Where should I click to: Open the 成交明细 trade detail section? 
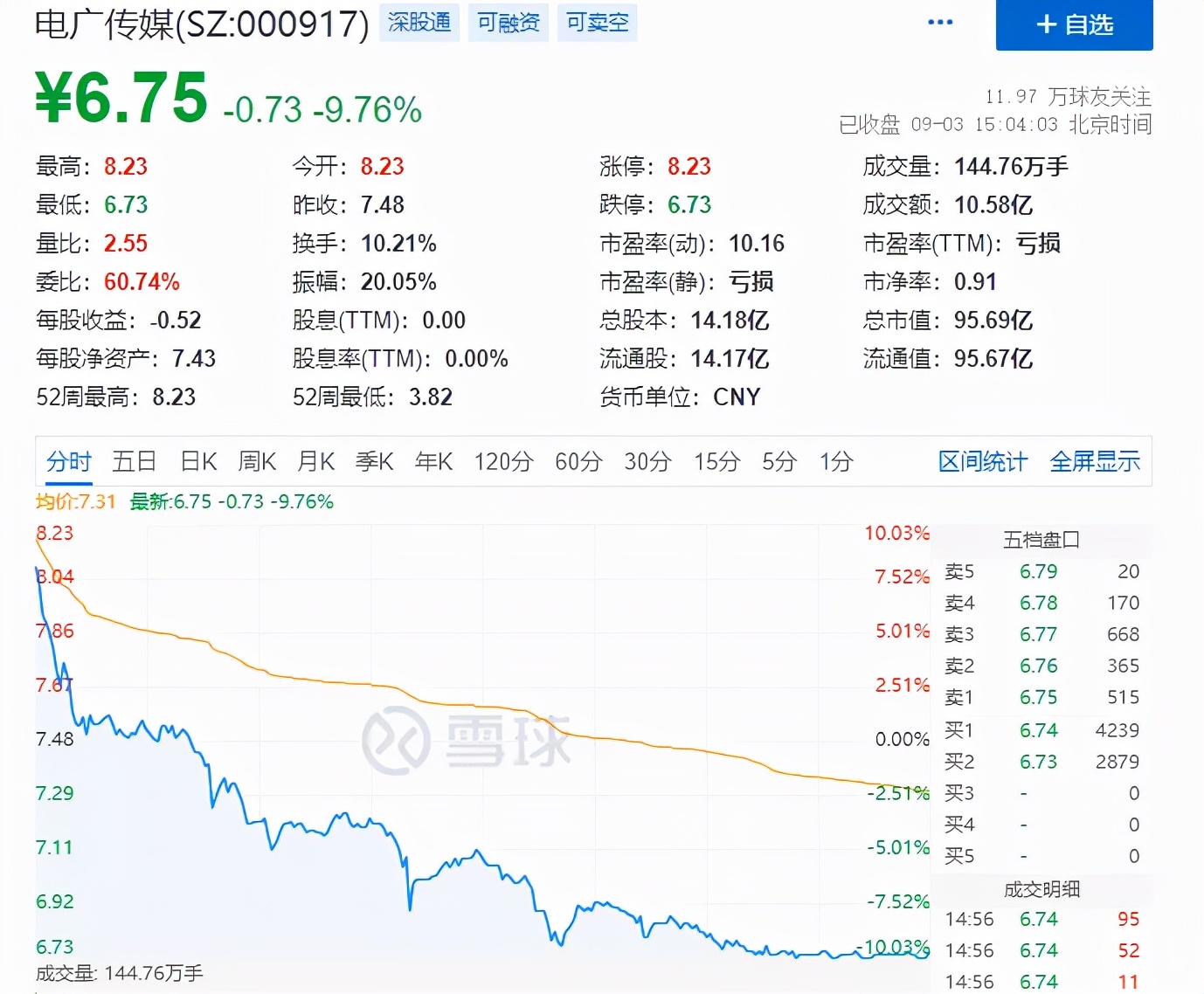point(1042,890)
